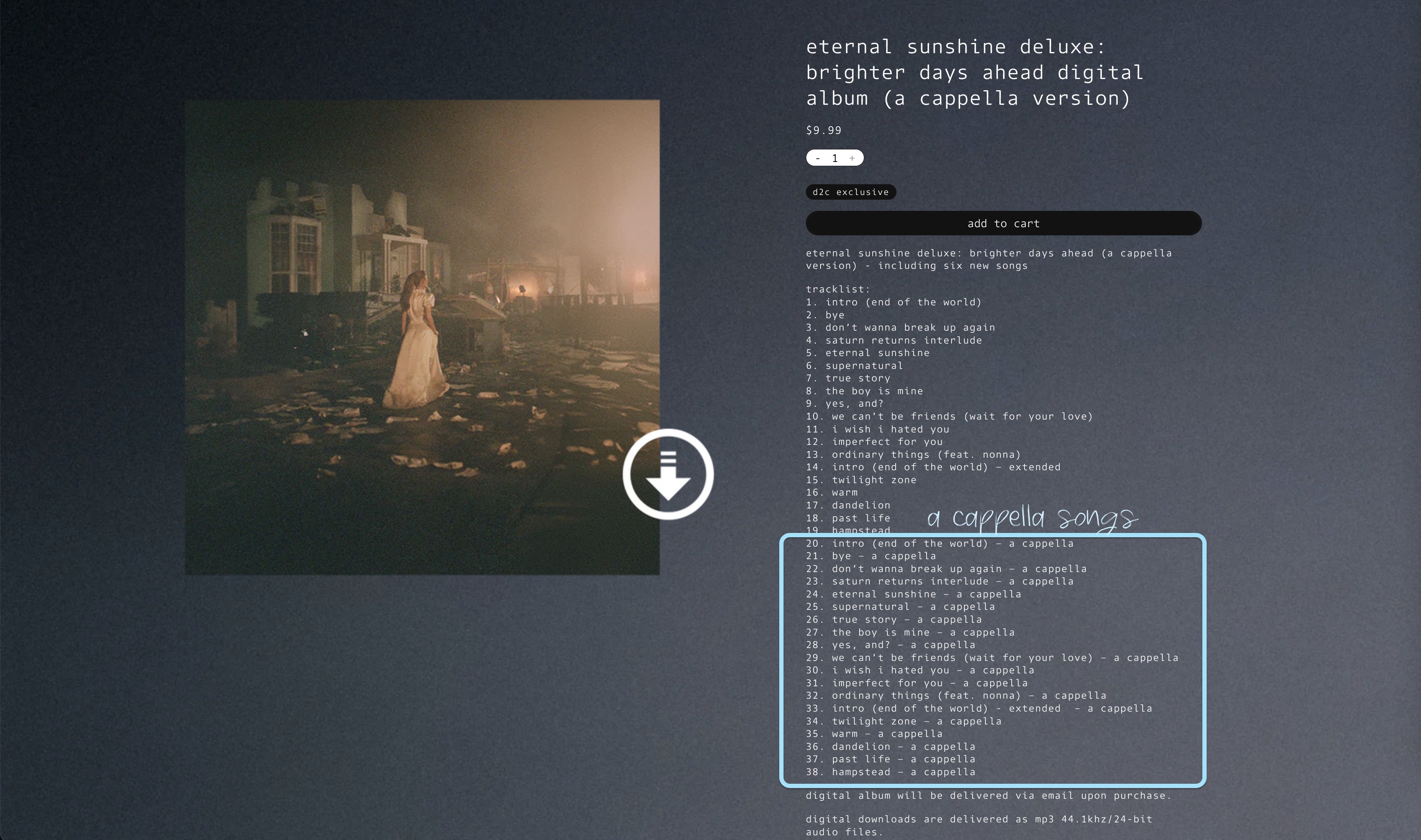Click track 38 hampstead a cappella
This screenshot has width=1421, height=840.
click(890, 772)
